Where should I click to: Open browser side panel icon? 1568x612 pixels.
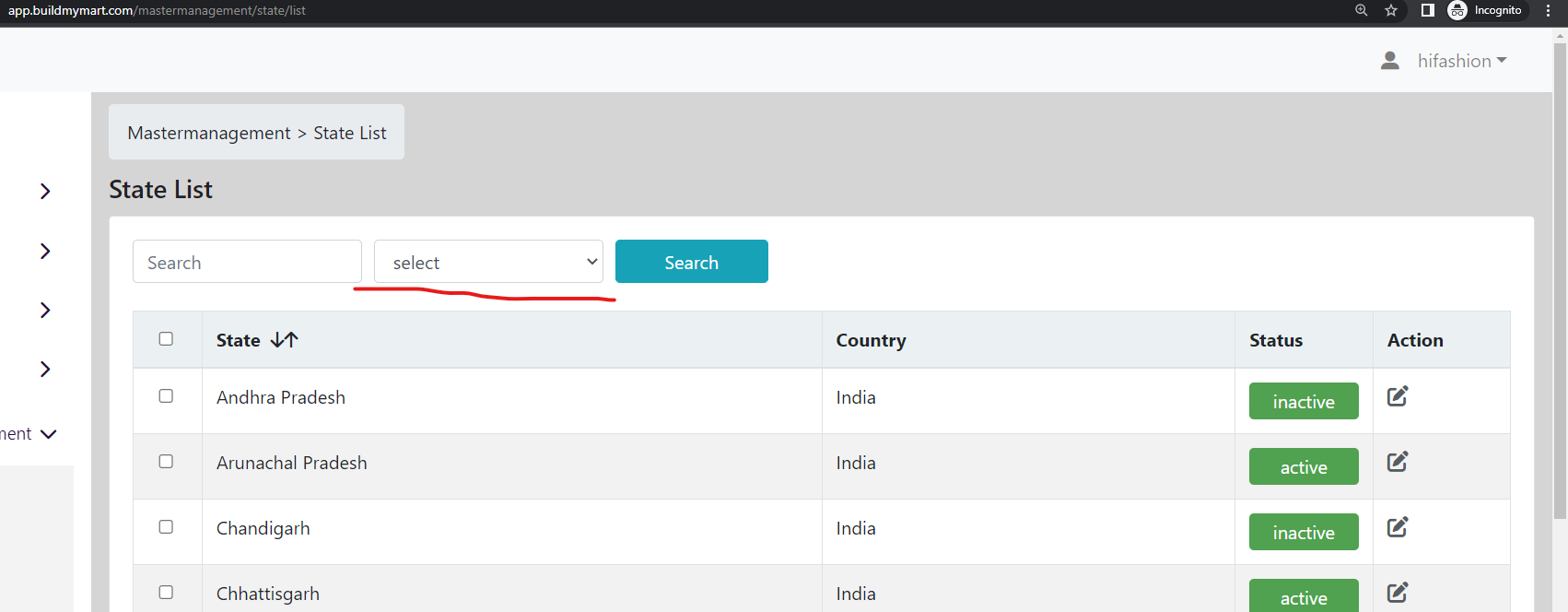[x=1427, y=10]
